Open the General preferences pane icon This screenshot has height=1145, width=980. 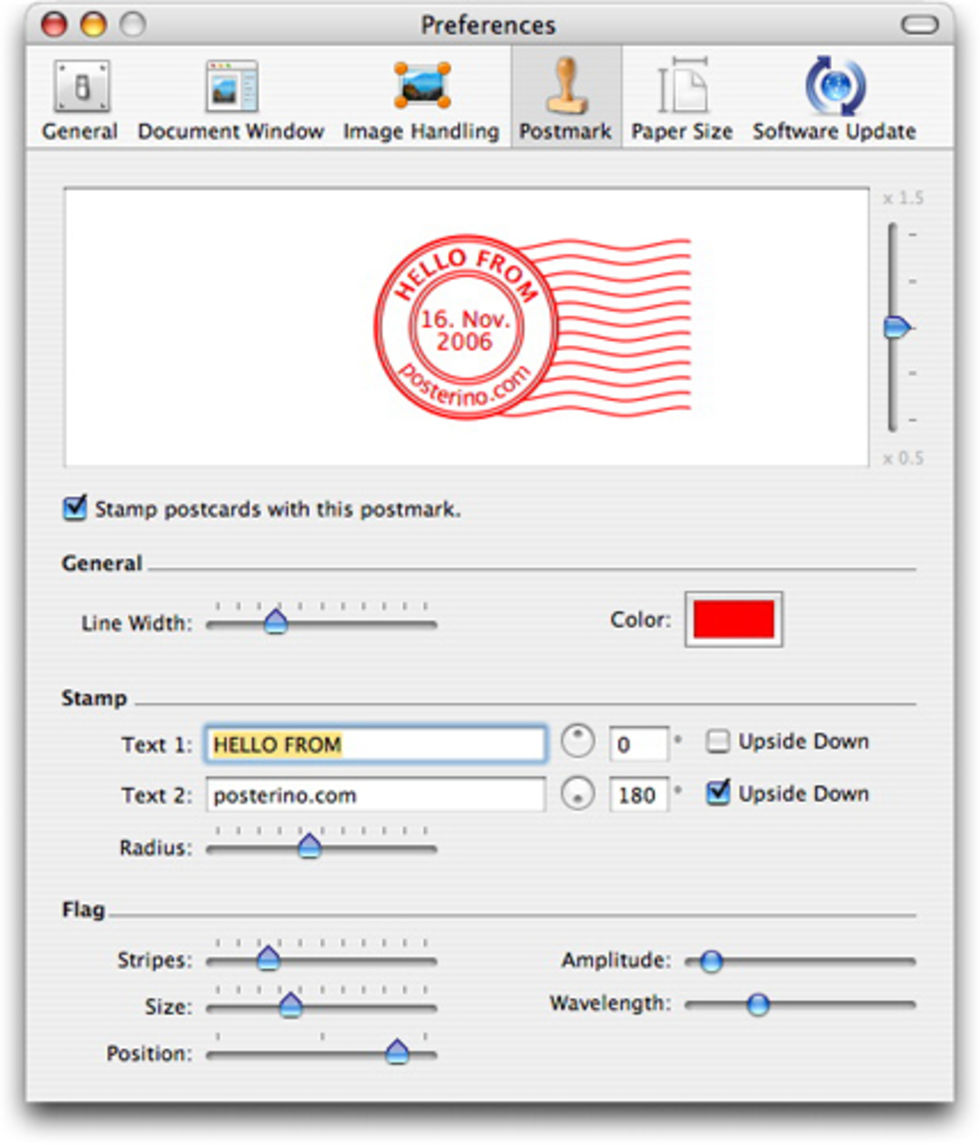coord(80,88)
